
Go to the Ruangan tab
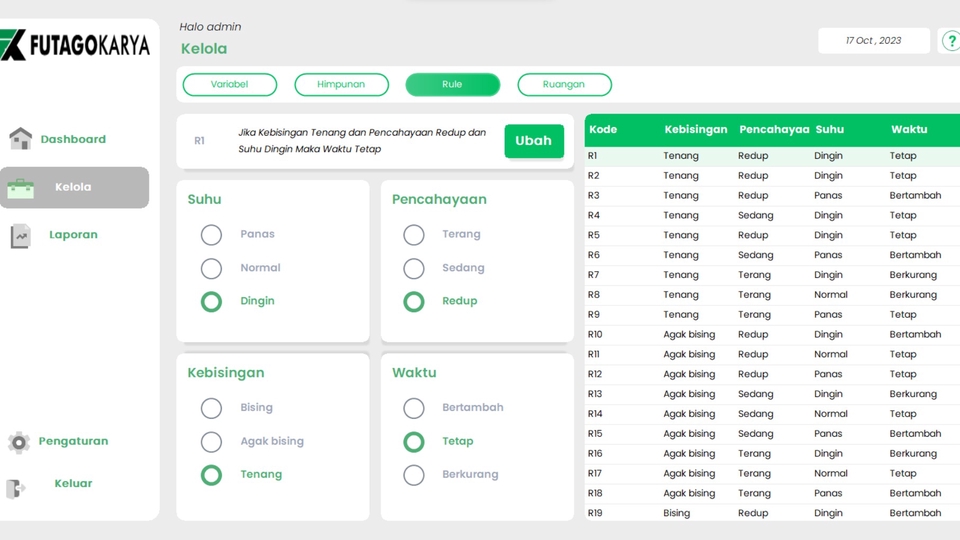coord(564,85)
